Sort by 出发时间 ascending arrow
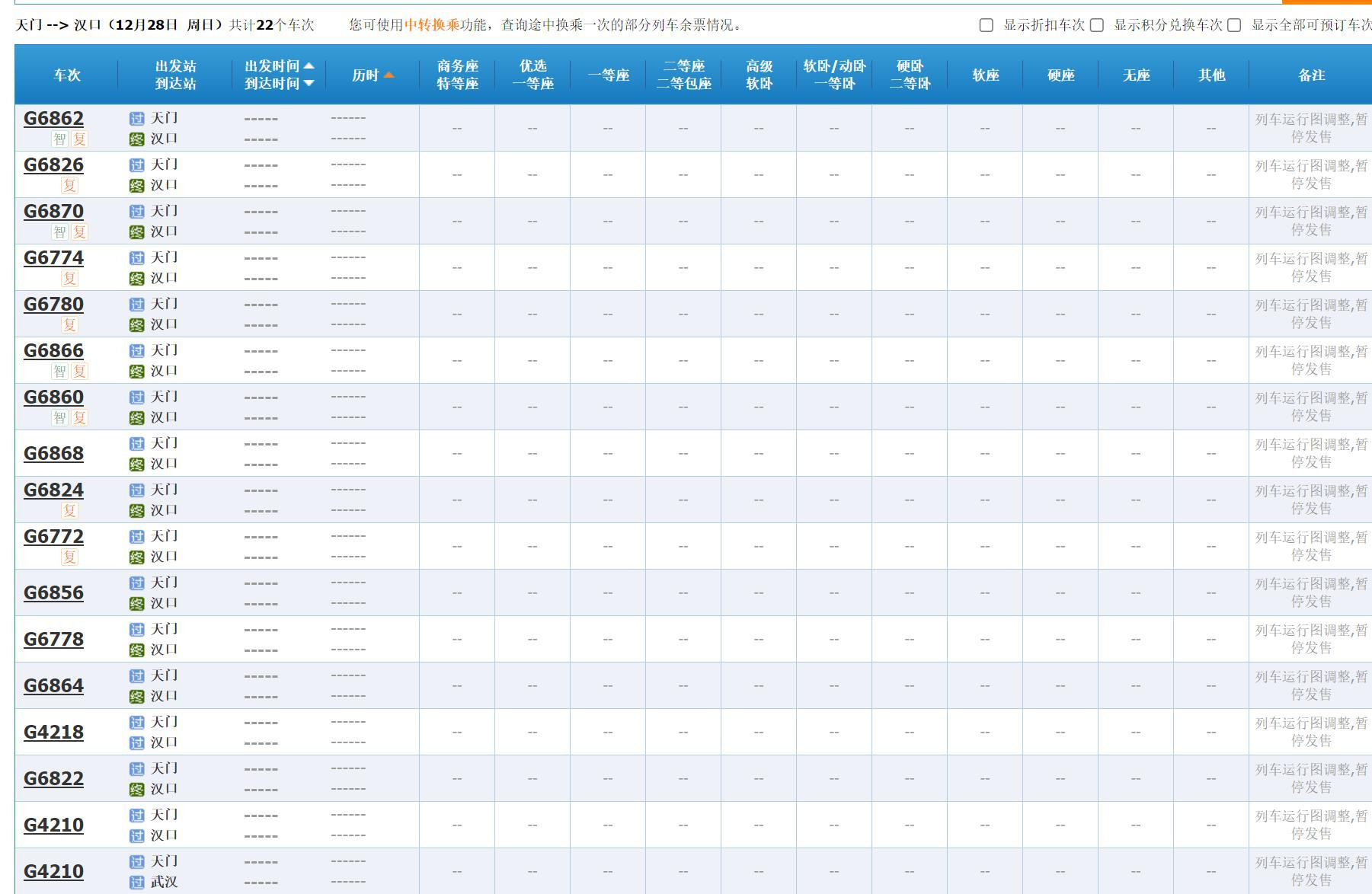Screen dimensions: 1372x894 (309, 66)
